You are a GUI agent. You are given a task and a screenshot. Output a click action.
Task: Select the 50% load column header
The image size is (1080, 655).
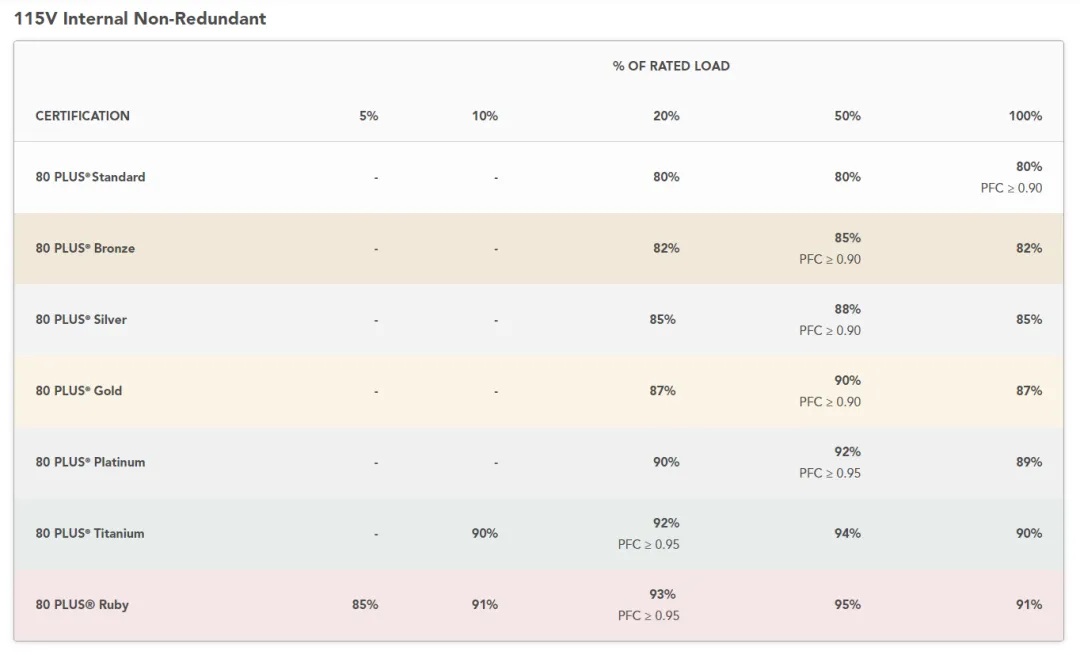(847, 116)
